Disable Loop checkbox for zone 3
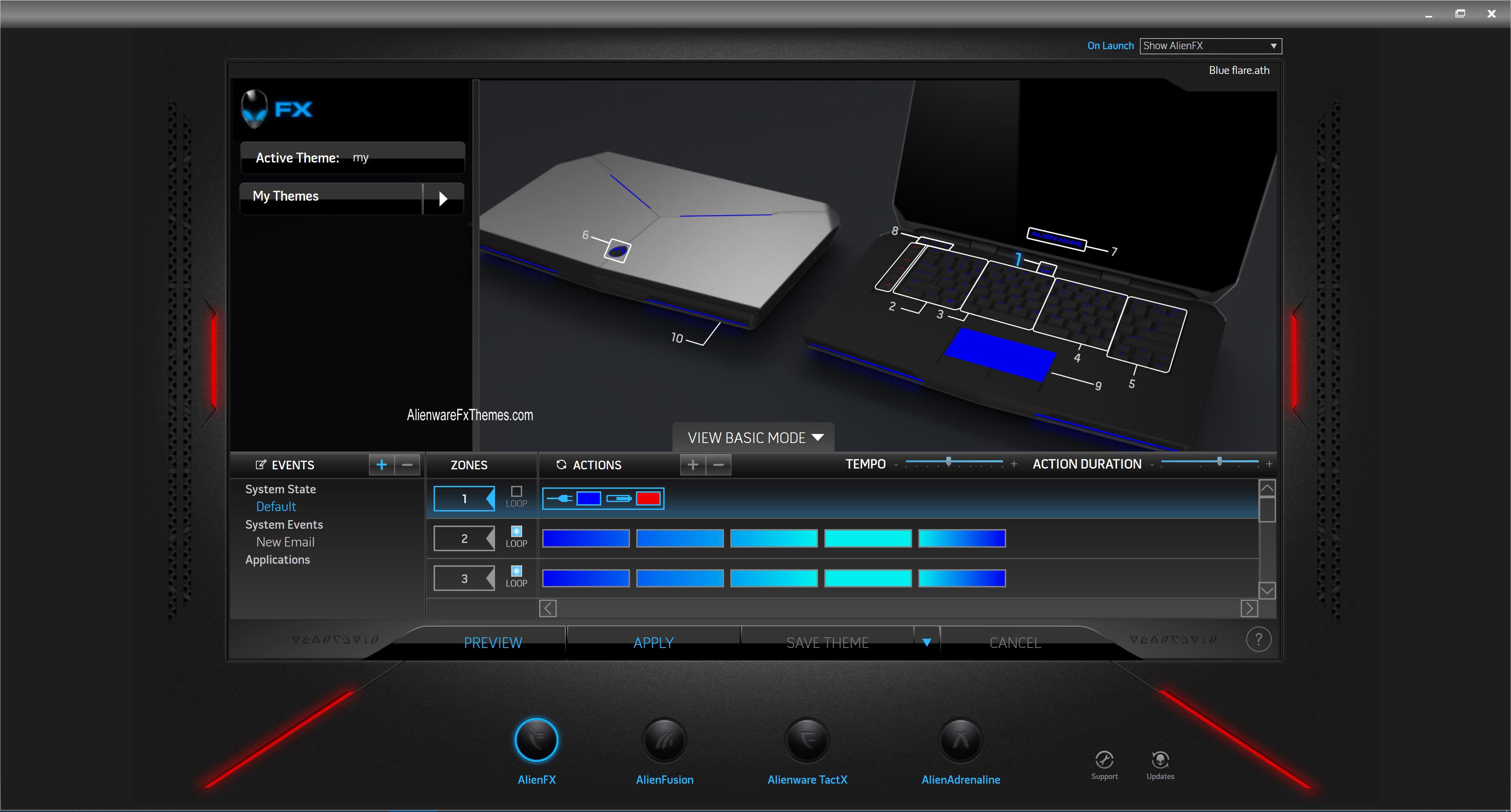Screen dimensions: 1511x812 (x=516, y=571)
